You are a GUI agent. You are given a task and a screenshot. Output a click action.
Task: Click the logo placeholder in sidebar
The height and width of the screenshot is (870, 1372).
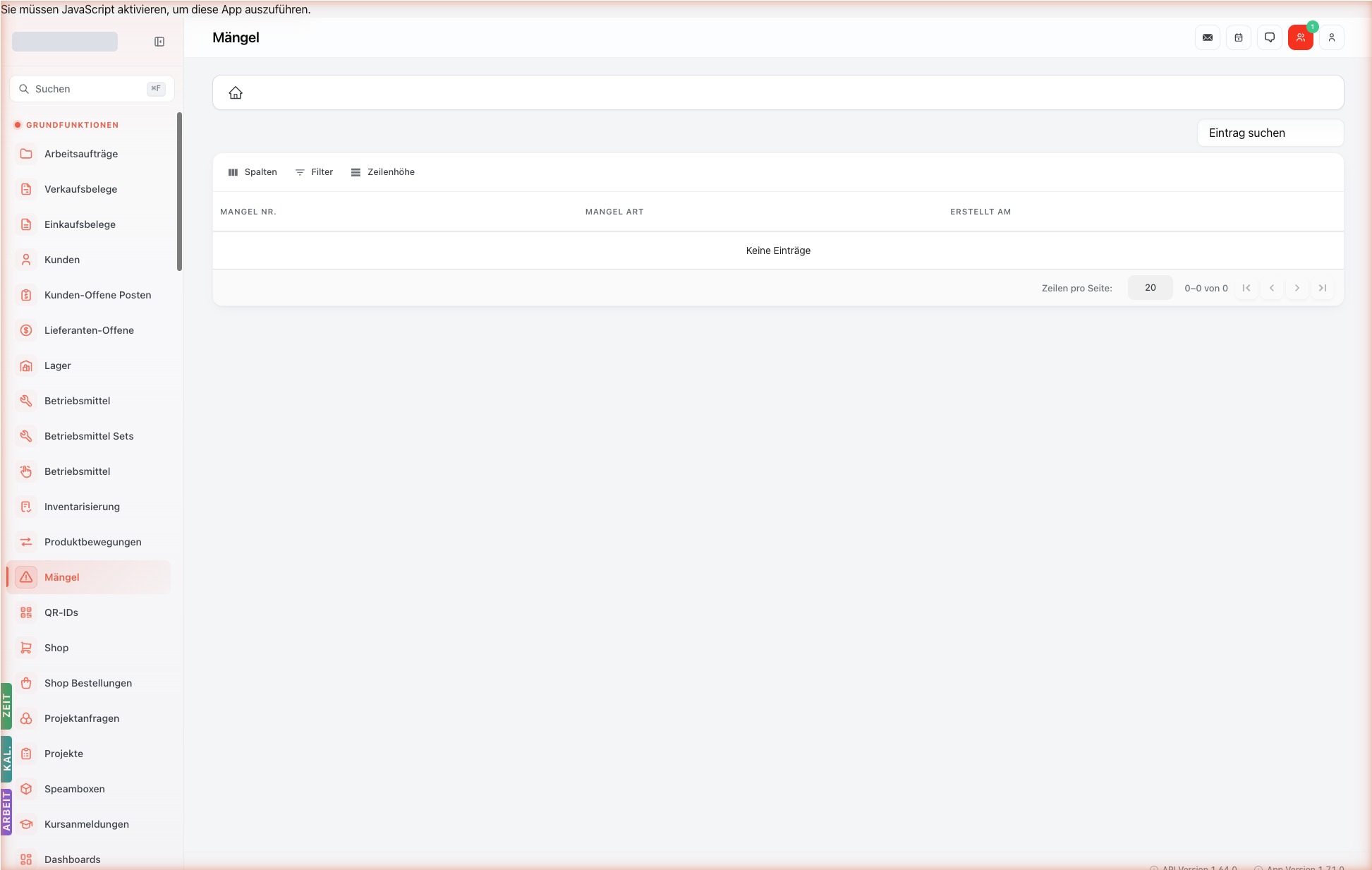tap(65, 42)
